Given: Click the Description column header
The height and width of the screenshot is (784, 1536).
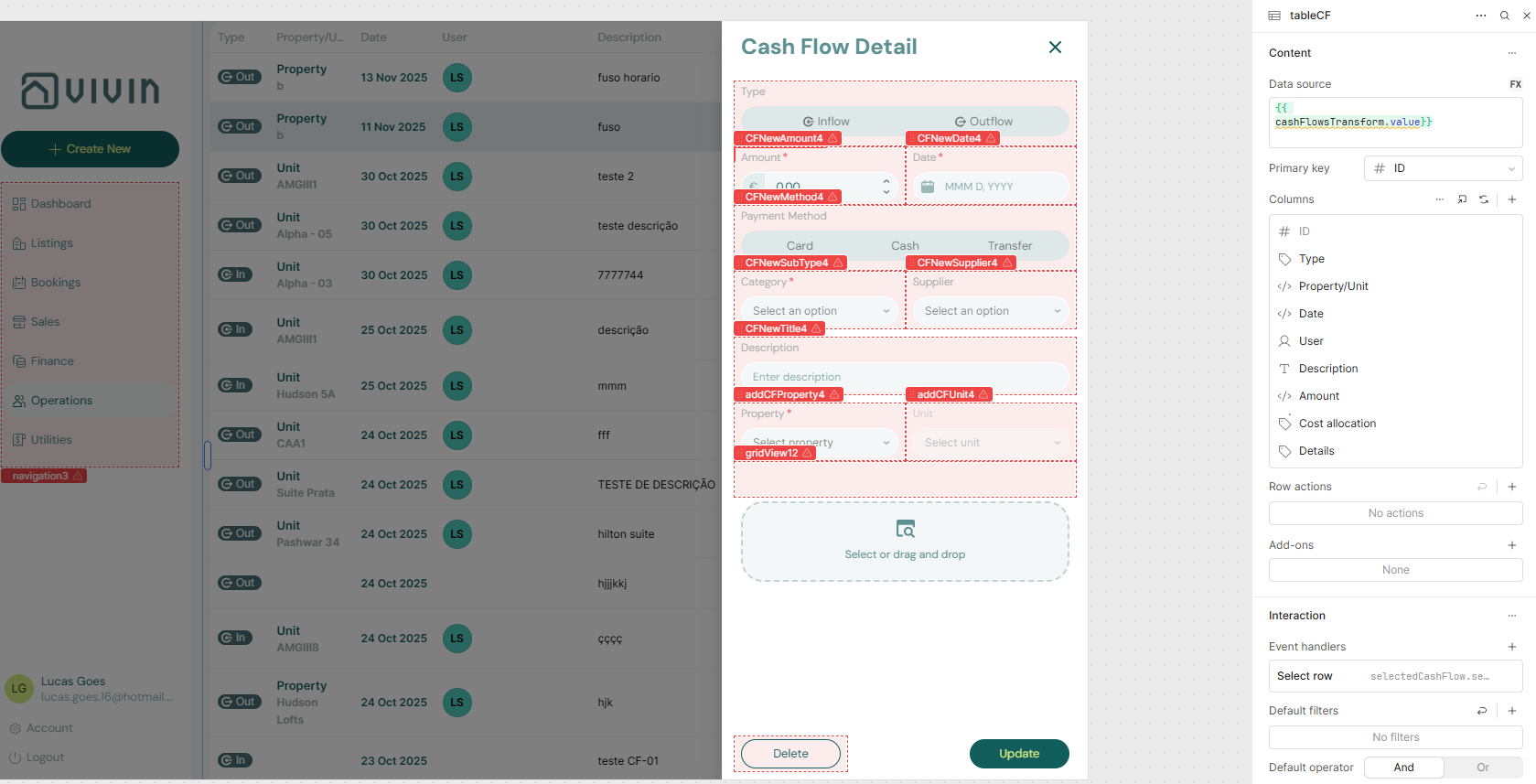Looking at the screenshot, I should pyautogui.click(x=629, y=38).
